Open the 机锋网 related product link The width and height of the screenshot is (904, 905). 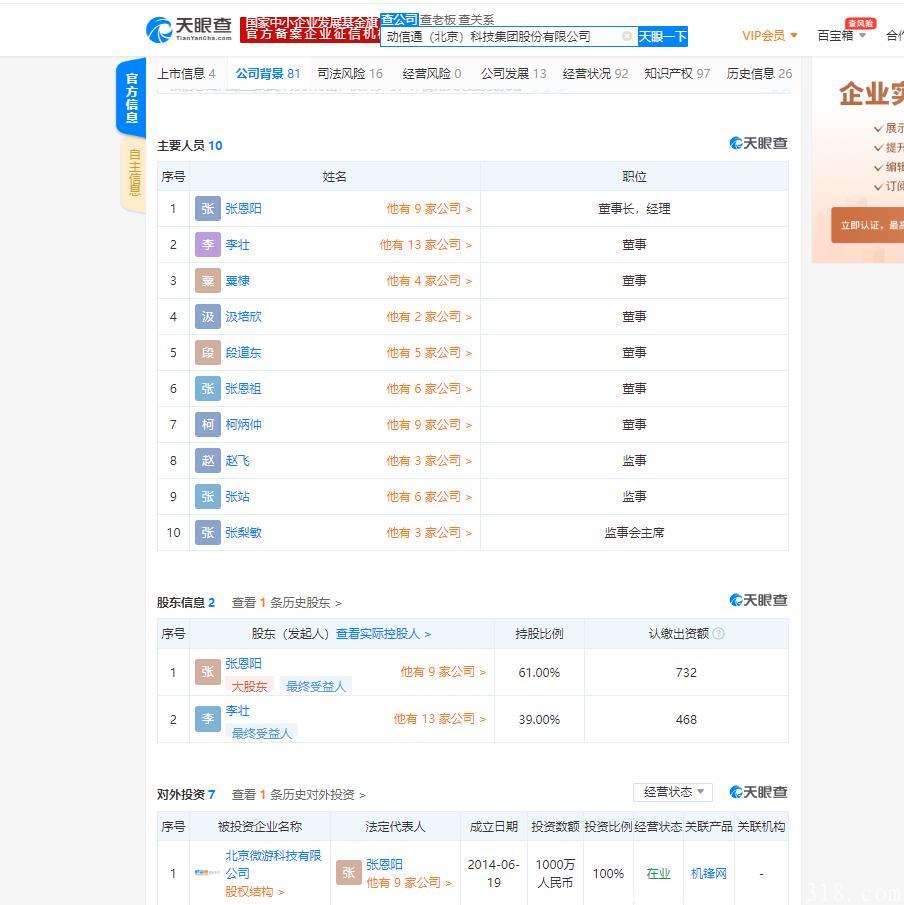708,873
